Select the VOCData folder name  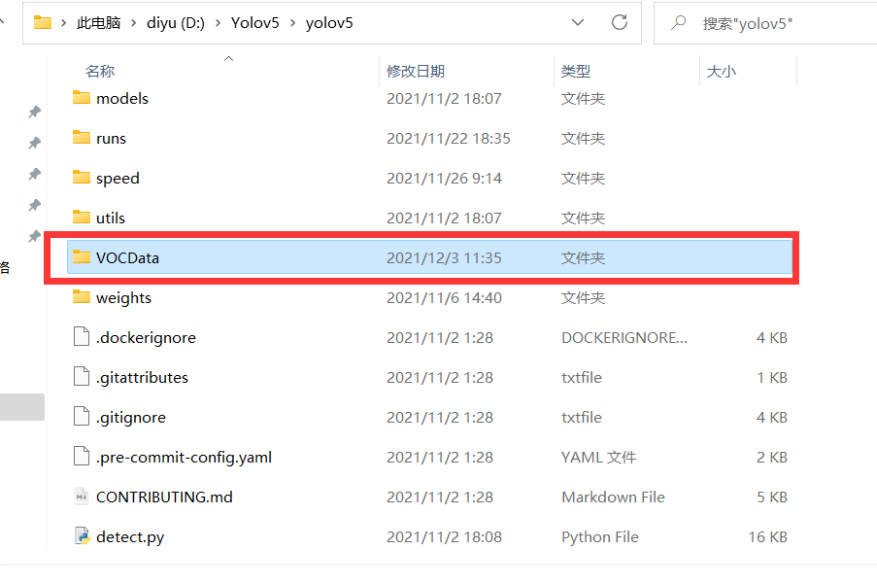click(x=128, y=258)
